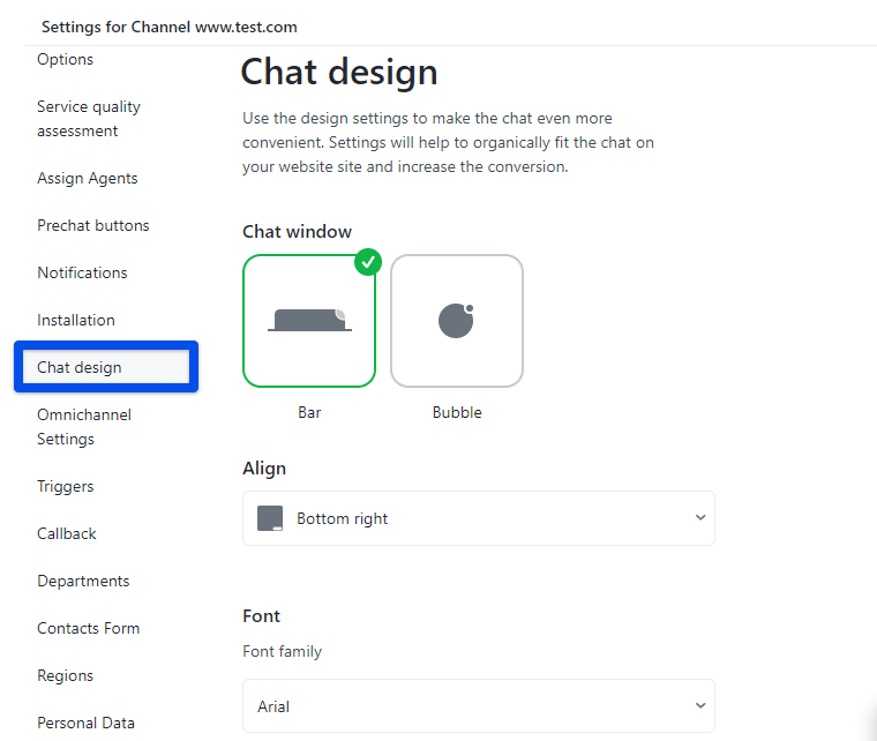Switch to Omnichannel Settings
Viewport: 877px width, 741px height.
84,426
